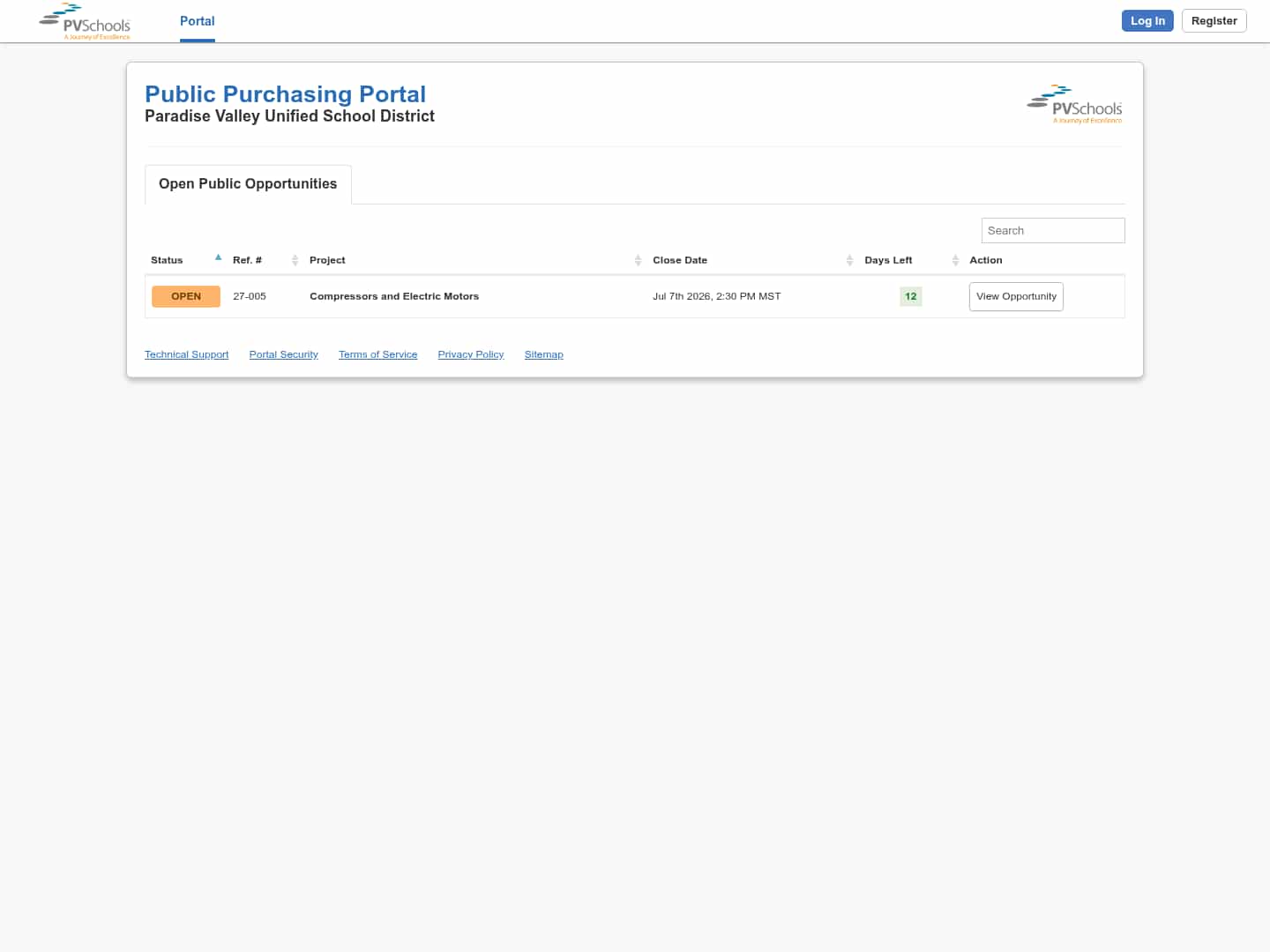Viewport: 1270px width, 952px height.
Task: Click the Status column header text
Action: coord(167,260)
